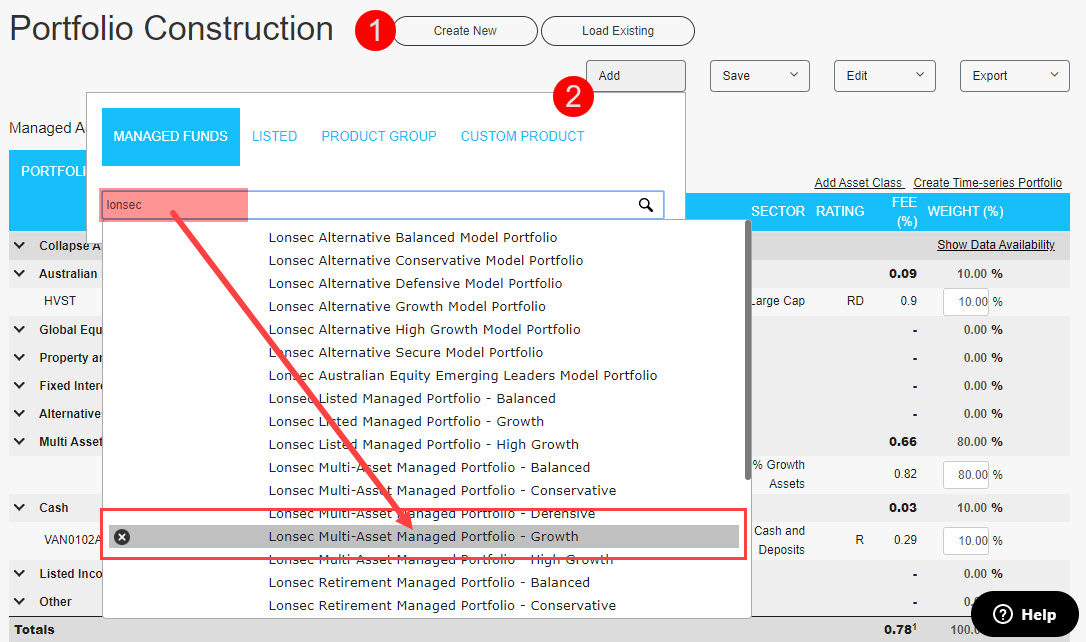Open the Add dropdown
Image resolution: width=1086 pixels, height=642 pixels.
tap(635, 76)
